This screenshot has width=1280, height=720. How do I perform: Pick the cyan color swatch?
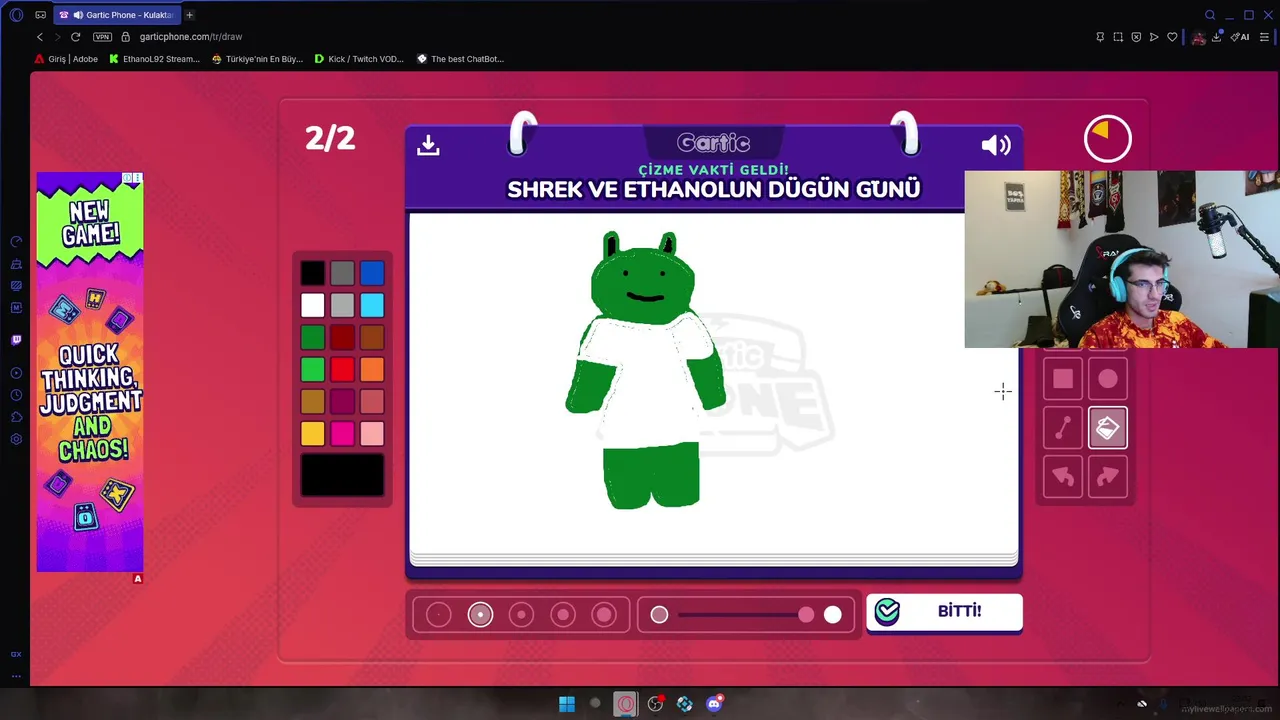click(x=372, y=305)
